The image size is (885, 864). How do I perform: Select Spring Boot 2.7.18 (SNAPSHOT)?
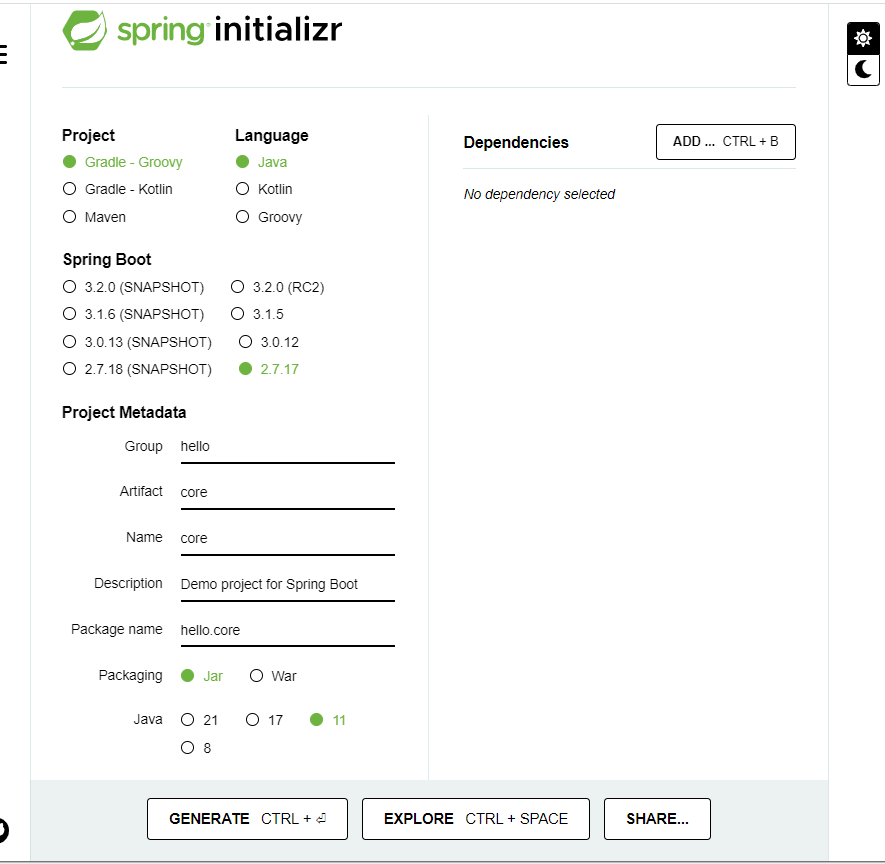point(137,369)
